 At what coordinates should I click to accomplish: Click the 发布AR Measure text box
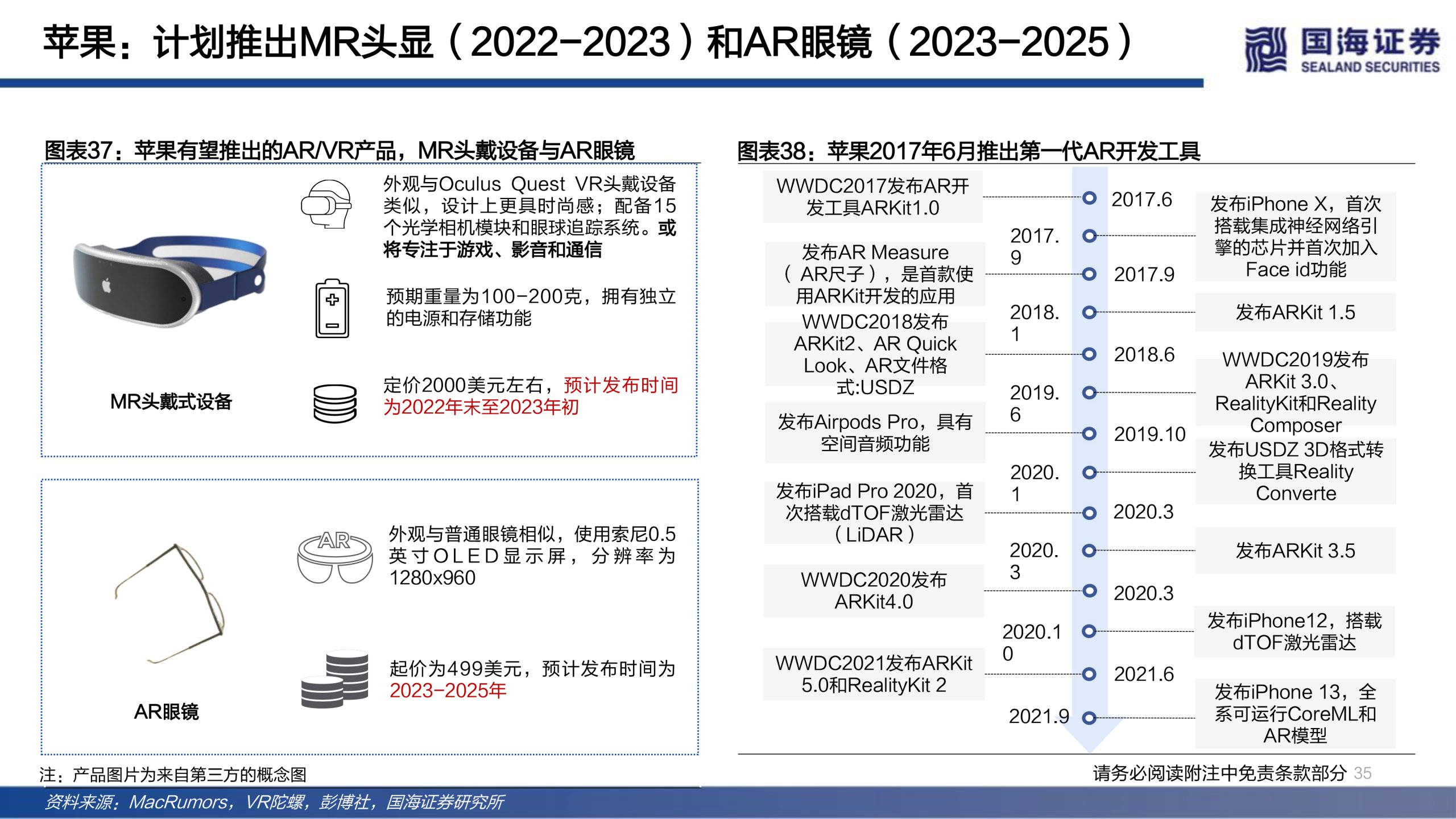875,274
